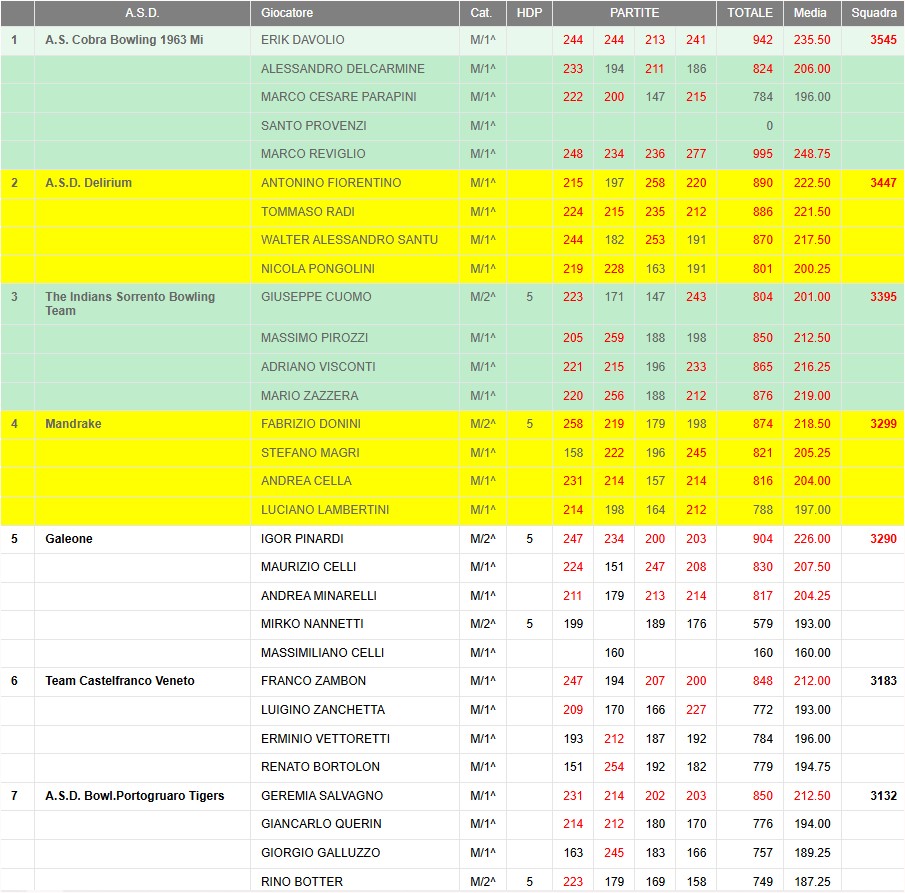The height and width of the screenshot is (893, 905).
Task: Click the Media column header
Action: click(810, 13)
